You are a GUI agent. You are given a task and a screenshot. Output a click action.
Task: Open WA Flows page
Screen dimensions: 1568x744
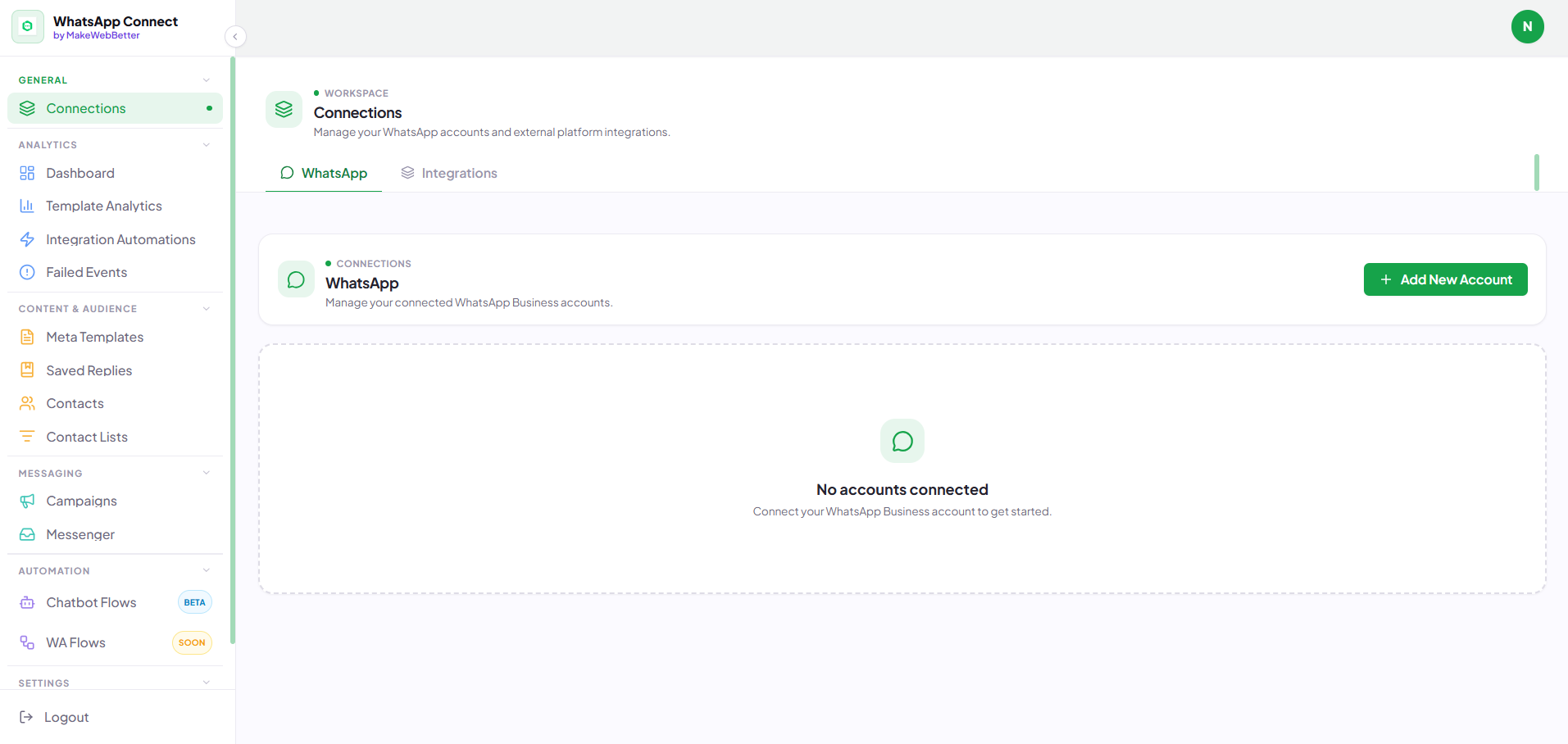click(x=115, y=642)
